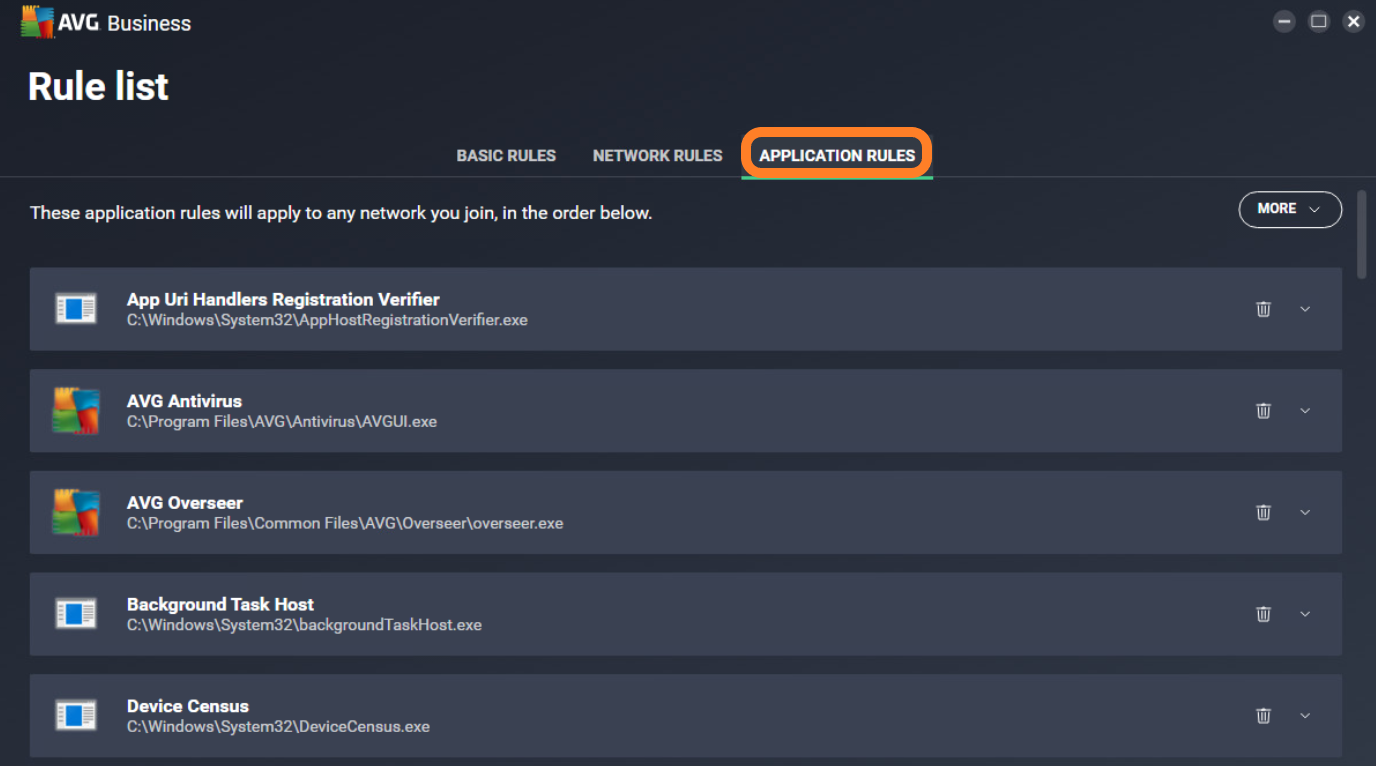The image size is (1376, 766).
Task: Click the AppHostRegistrationVerifier.exe file path
Action: [327, 320]
